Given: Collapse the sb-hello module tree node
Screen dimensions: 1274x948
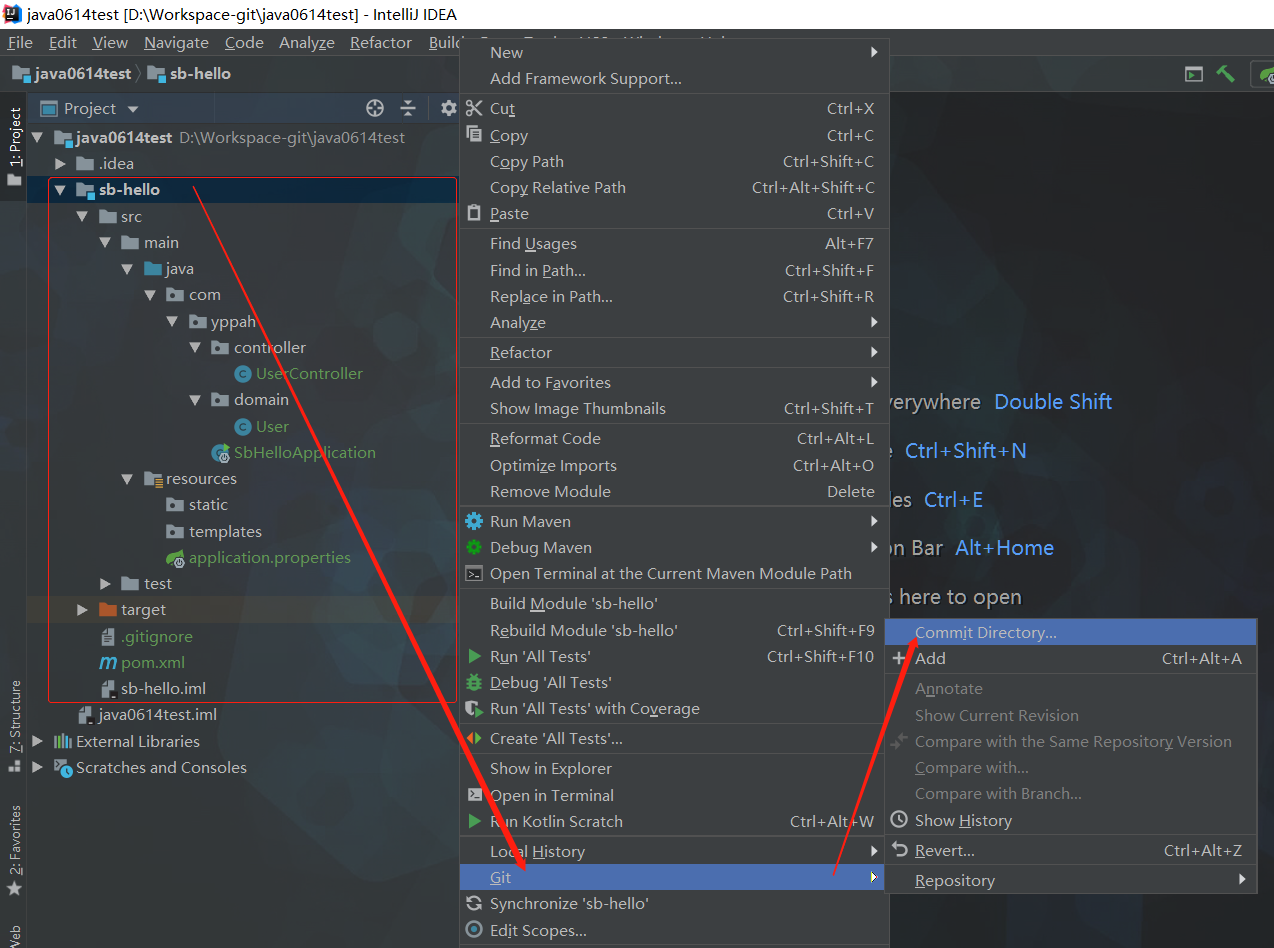Looking at the screenshot, I should pyautogui.click(x=60, y=190).
